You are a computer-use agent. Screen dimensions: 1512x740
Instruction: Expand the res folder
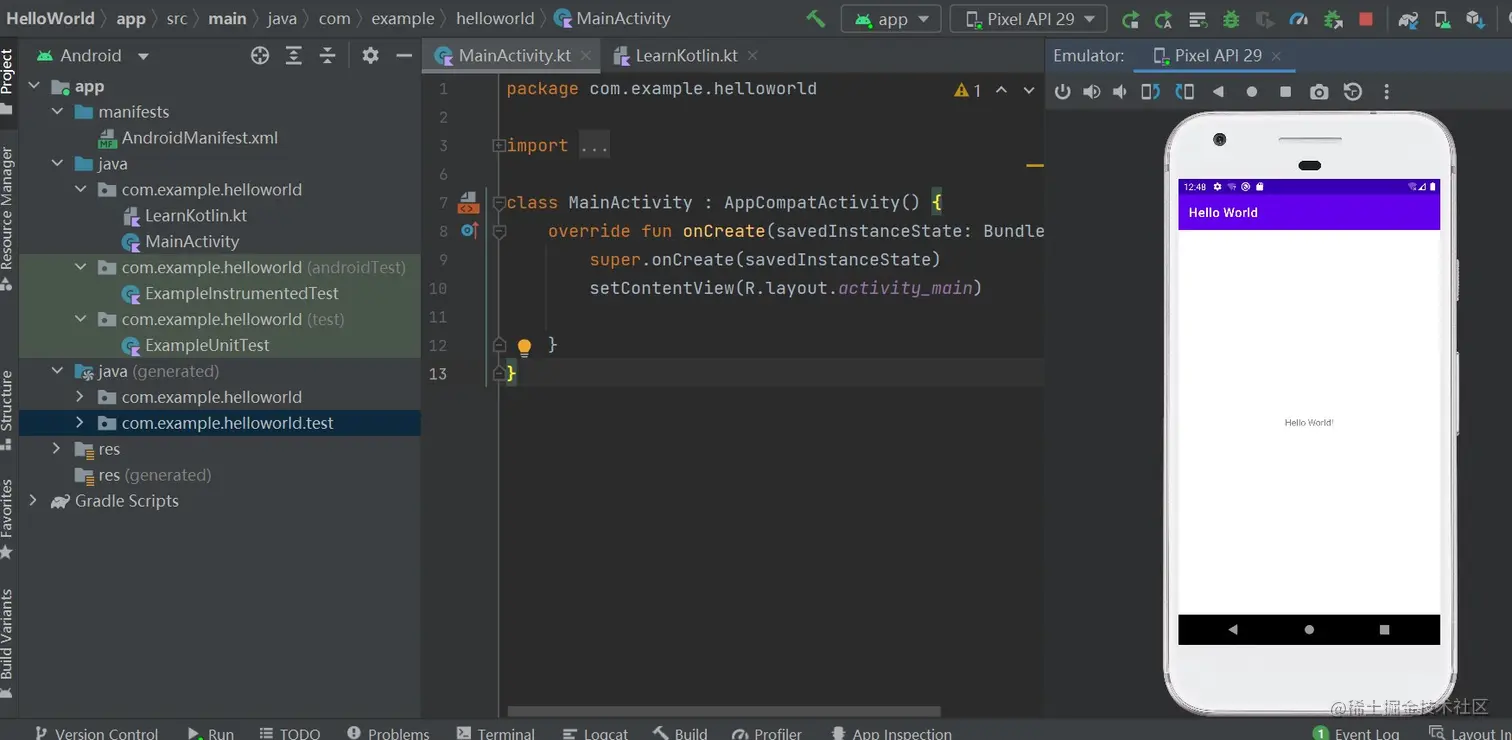(57, 449)
